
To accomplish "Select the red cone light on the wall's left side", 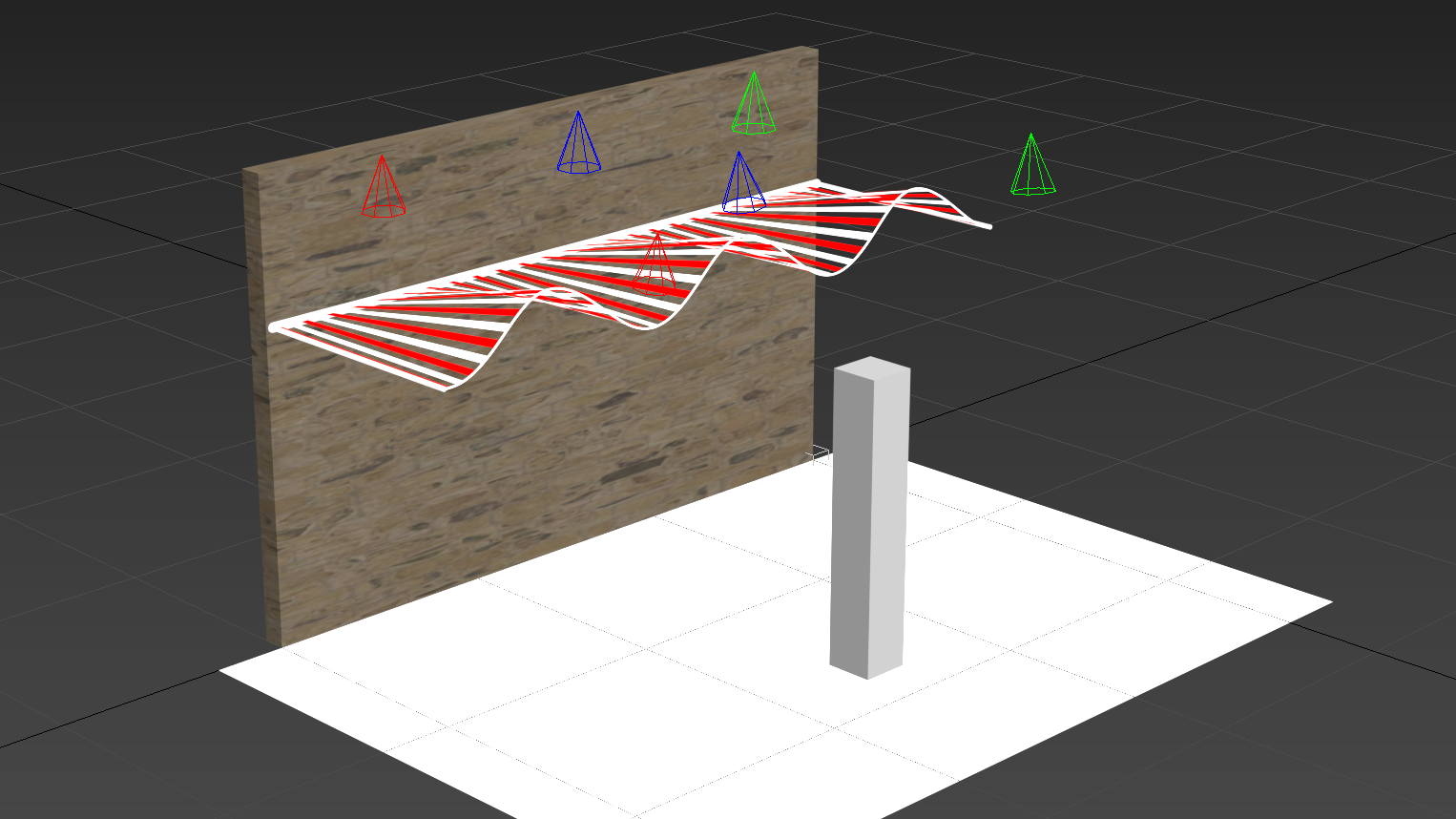I will (x=383, y=187).
